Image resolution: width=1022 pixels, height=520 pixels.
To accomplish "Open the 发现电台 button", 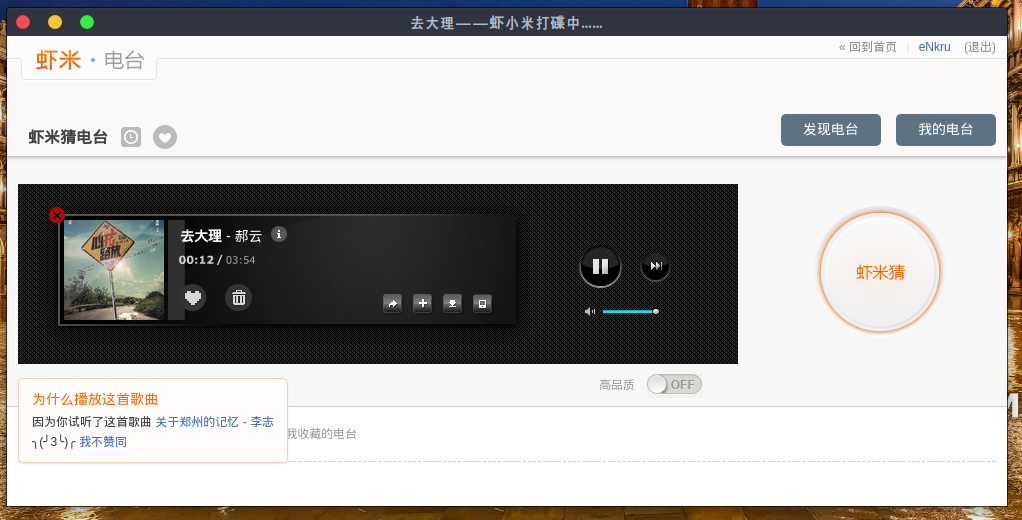I will 831,130.
